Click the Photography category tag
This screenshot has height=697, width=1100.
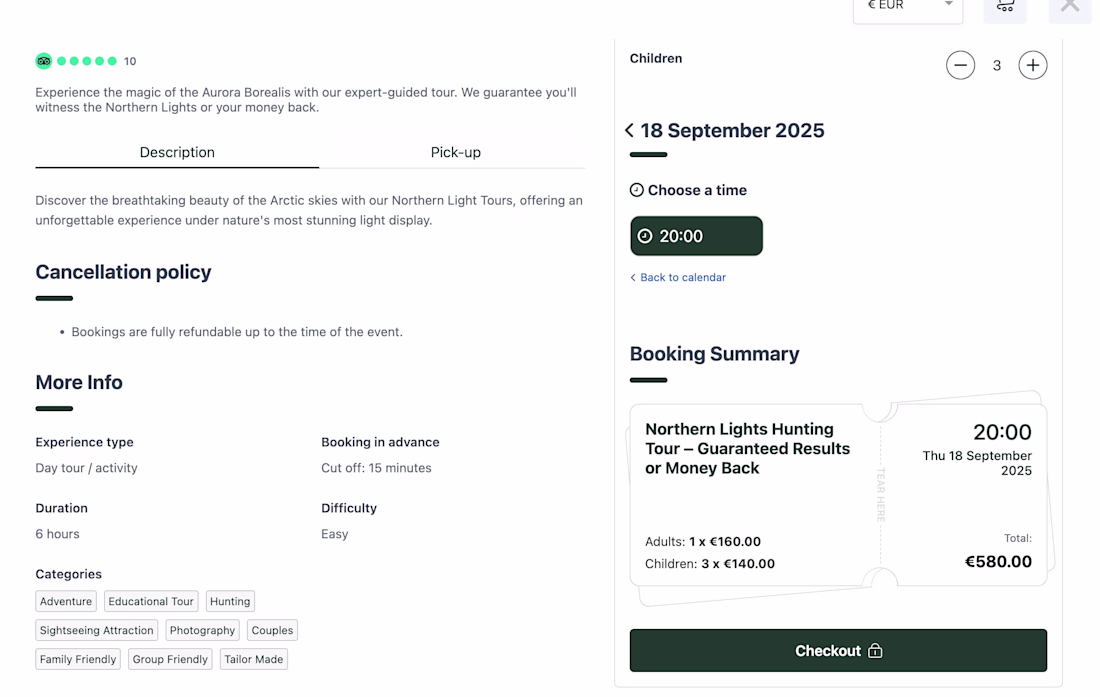coord(202,630)
